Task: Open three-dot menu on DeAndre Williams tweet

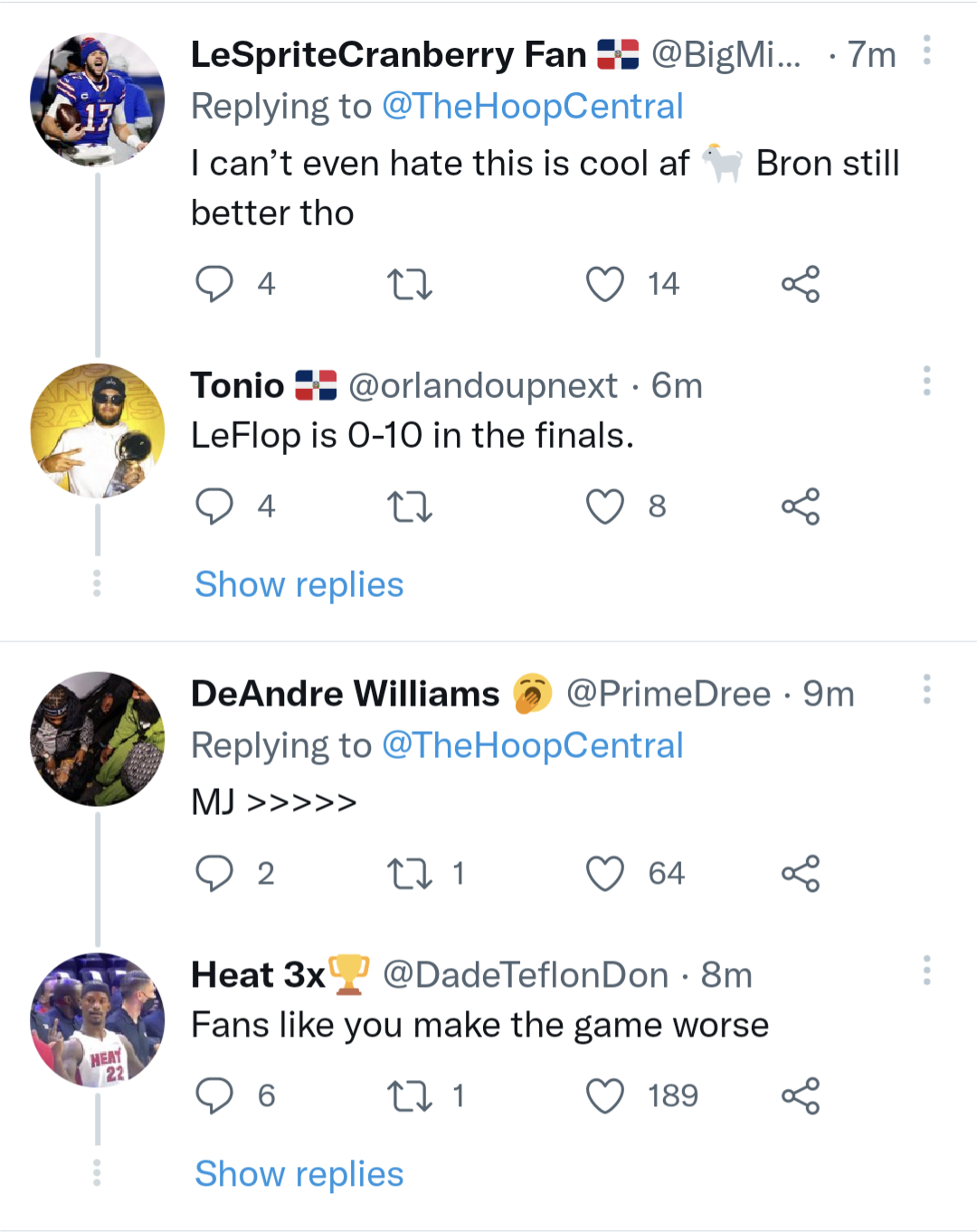Action: (x=926, y=689)
